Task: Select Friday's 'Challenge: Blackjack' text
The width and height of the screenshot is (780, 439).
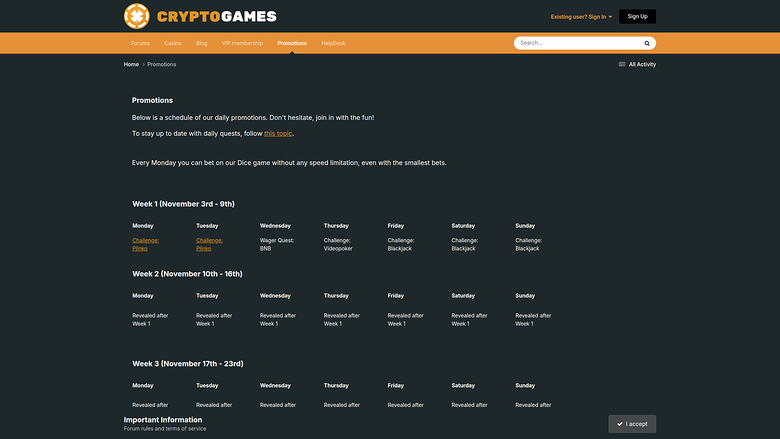Action: pos(401,244)
